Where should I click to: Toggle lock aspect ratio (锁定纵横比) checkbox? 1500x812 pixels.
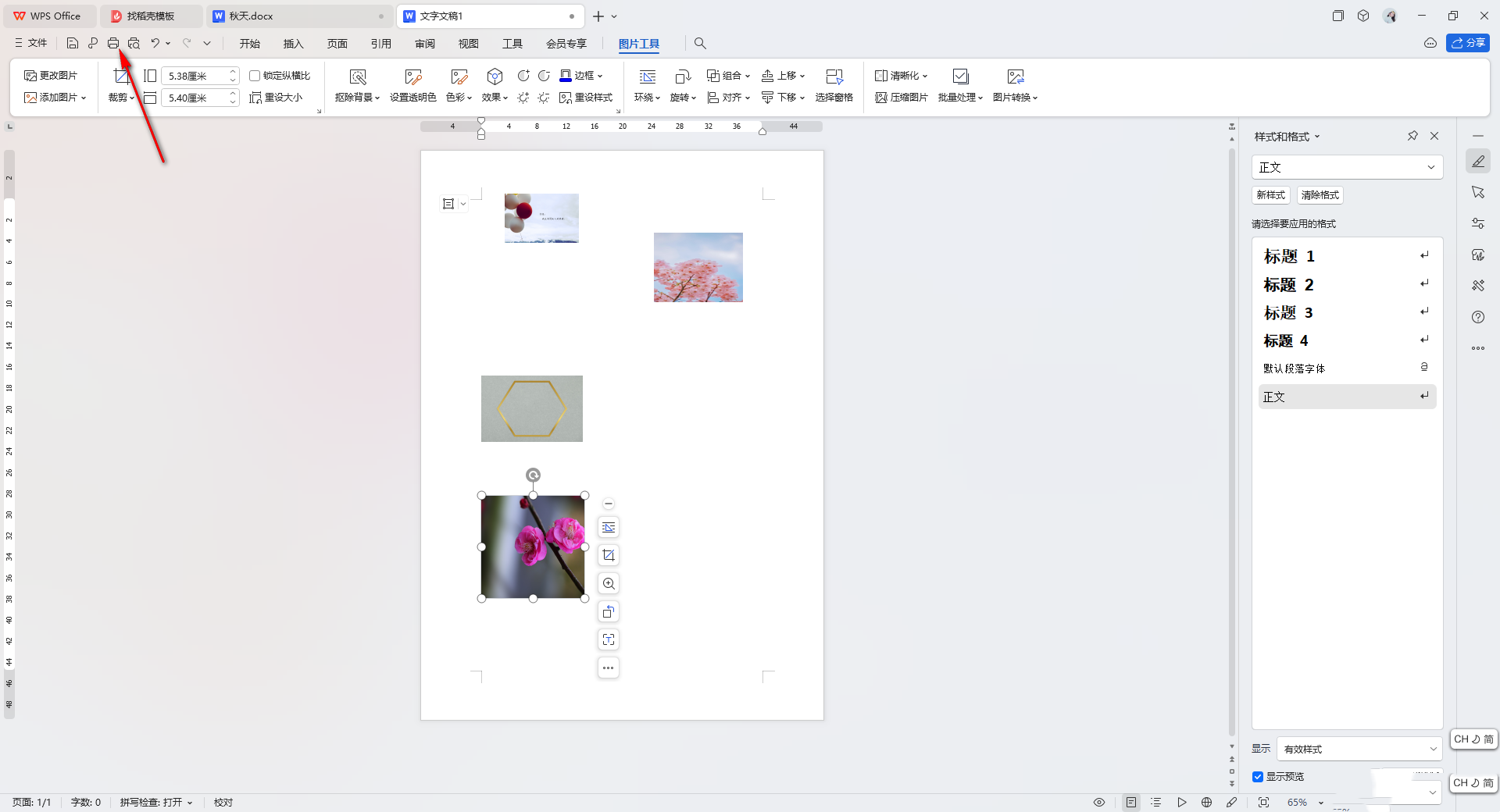[255, 76]
